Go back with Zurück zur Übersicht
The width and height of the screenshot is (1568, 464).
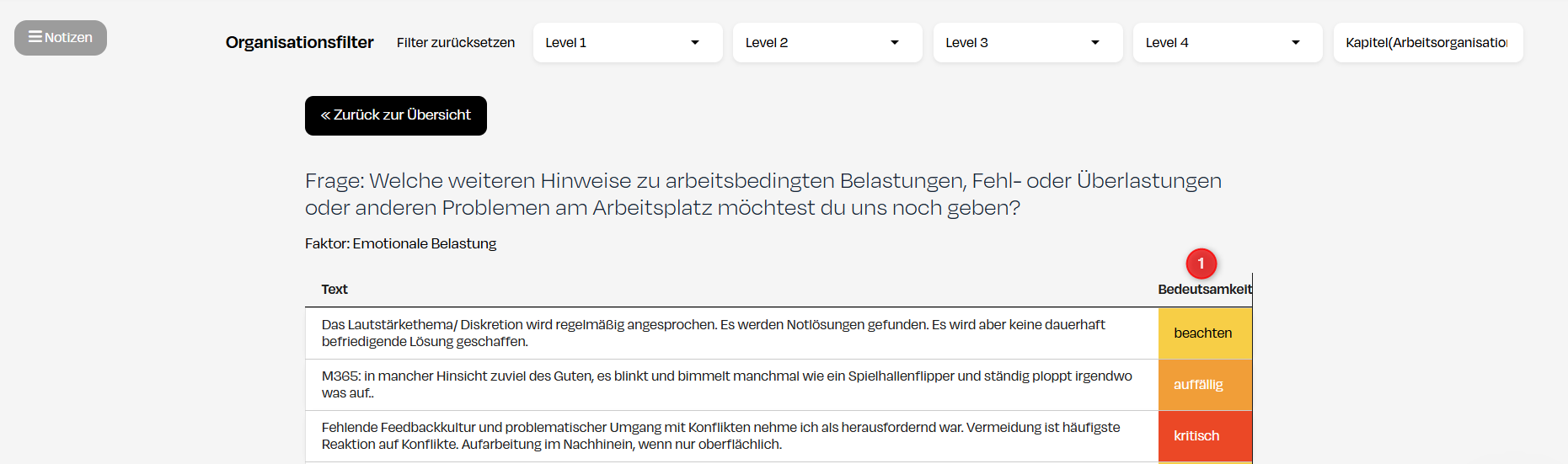tap(395, 115)
